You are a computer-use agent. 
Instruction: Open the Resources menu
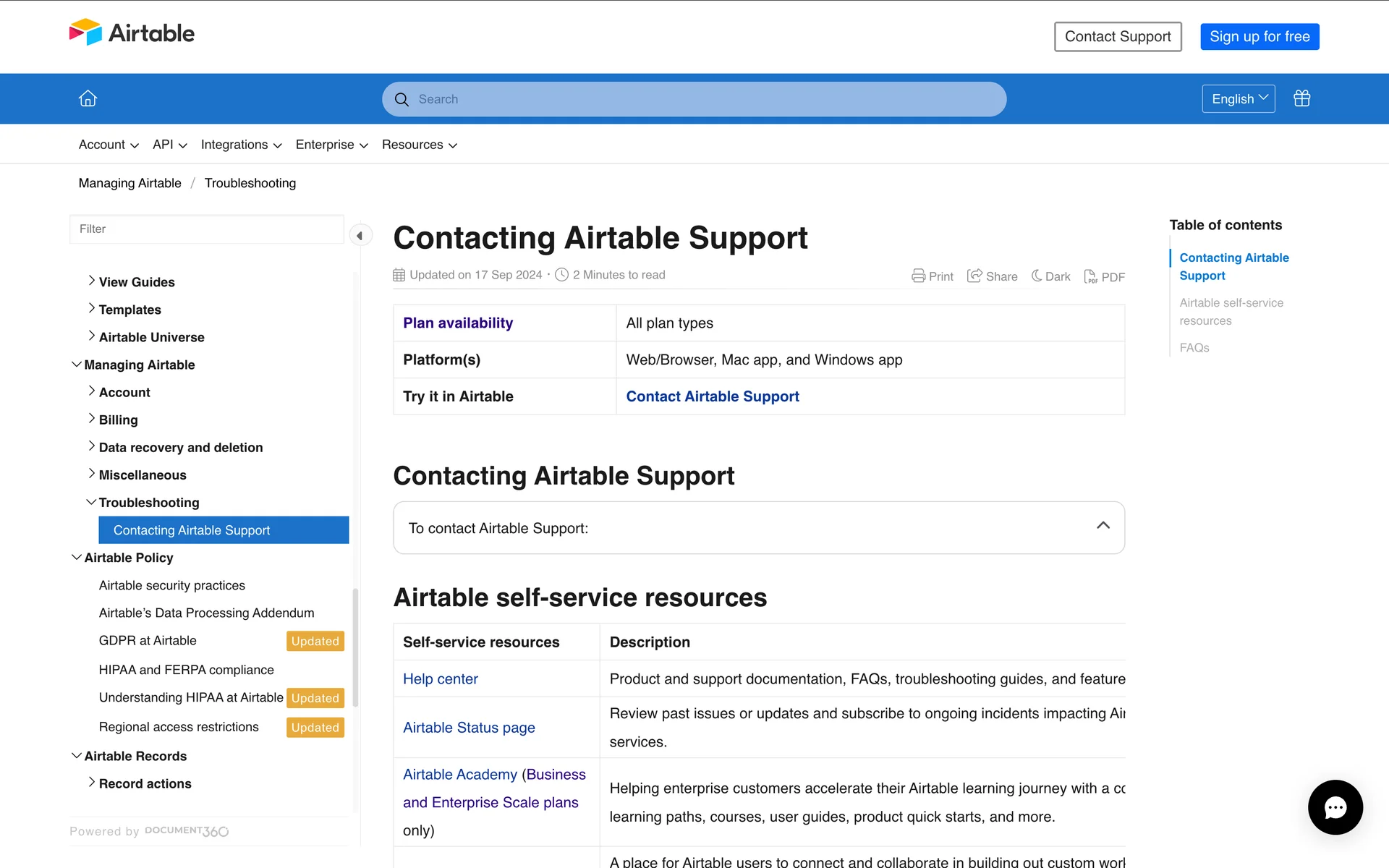419,145
